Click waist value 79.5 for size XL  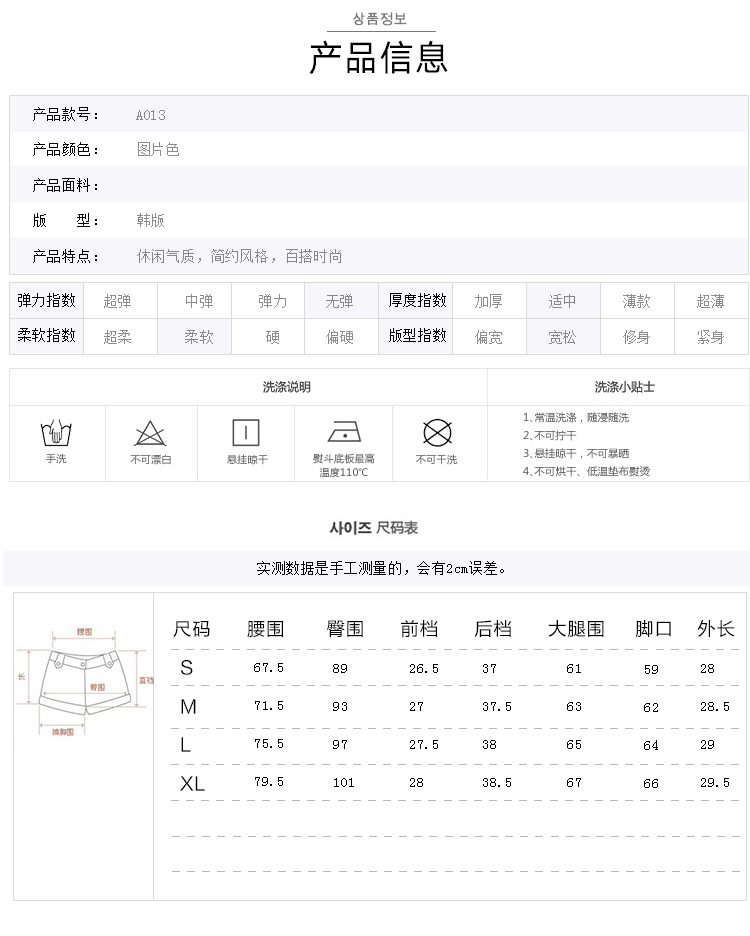pyautogui.click(x=268, y=782)
